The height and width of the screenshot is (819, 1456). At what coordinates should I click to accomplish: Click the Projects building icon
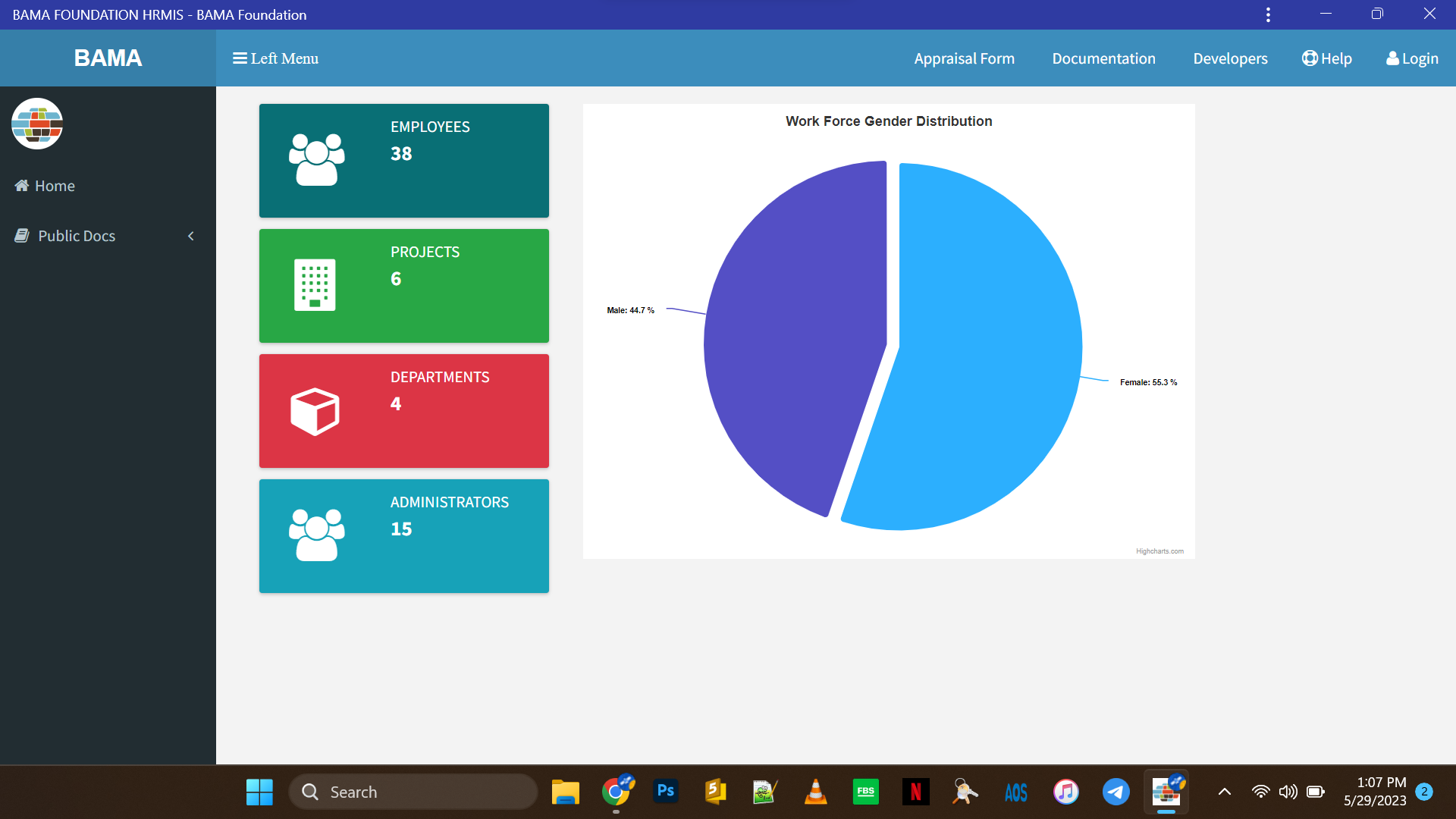(x=315, y=285)
